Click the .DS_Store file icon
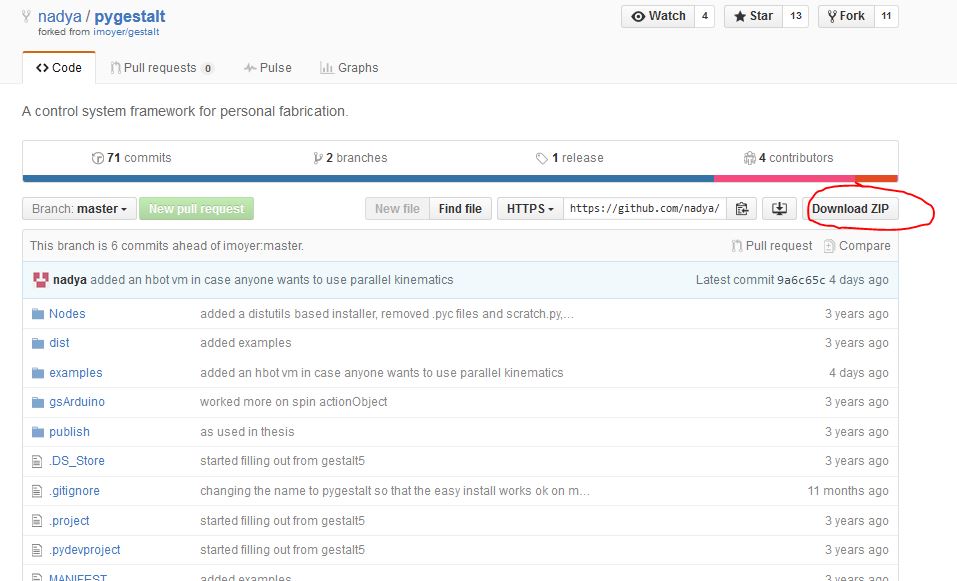This screenshot has width=957, height=581. click(x=37, y=461)
